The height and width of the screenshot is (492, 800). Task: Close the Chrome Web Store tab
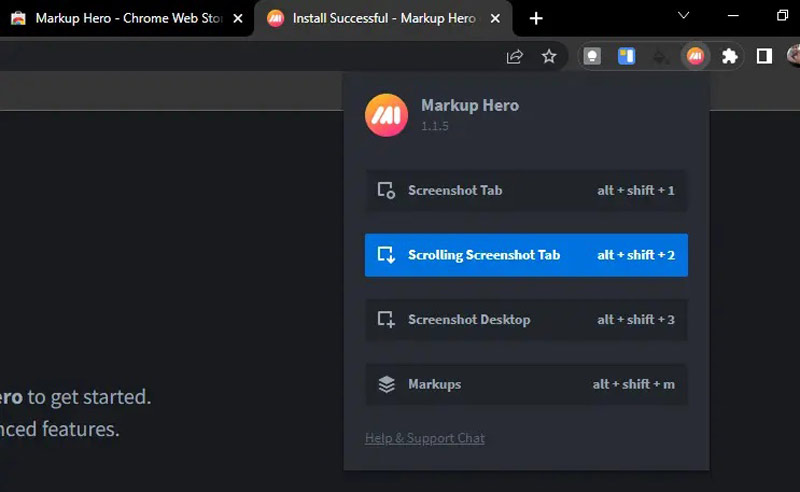tap(238, 18)
